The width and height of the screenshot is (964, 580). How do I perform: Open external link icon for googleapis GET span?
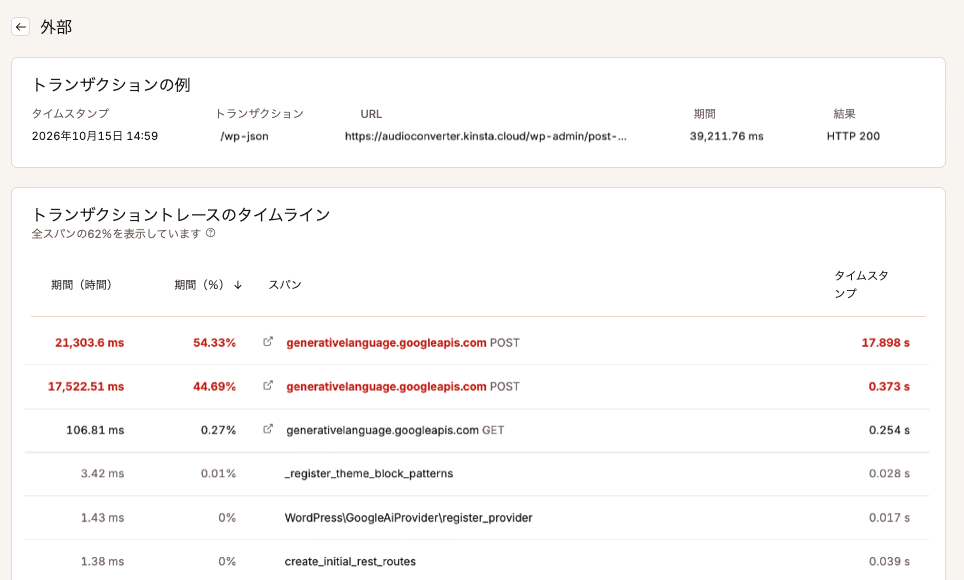pos(267,429)
